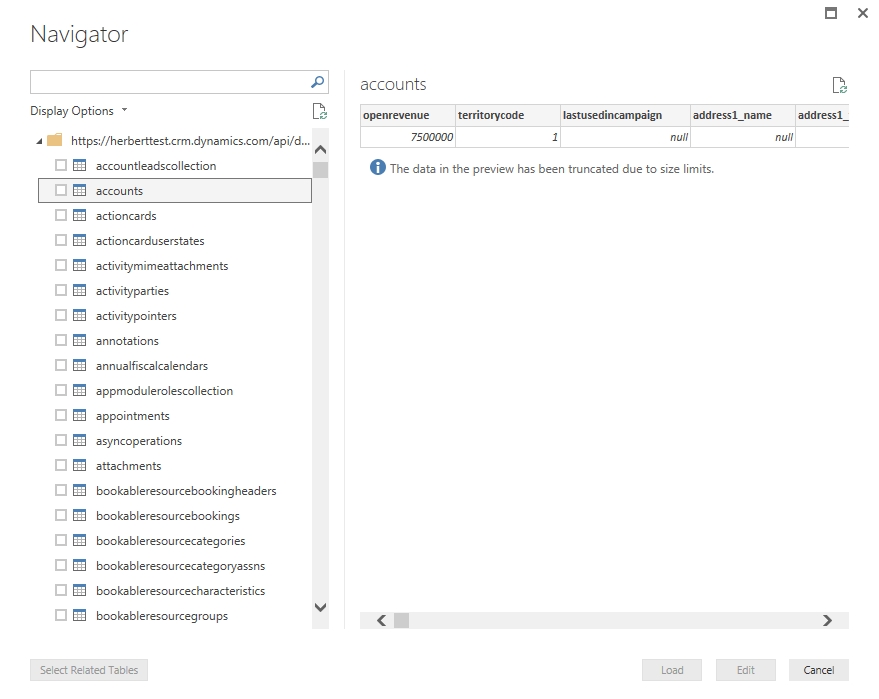Click the table list scroll down arrow
The height and width of the screenshot is (699, 879).
tap(320, 607)
